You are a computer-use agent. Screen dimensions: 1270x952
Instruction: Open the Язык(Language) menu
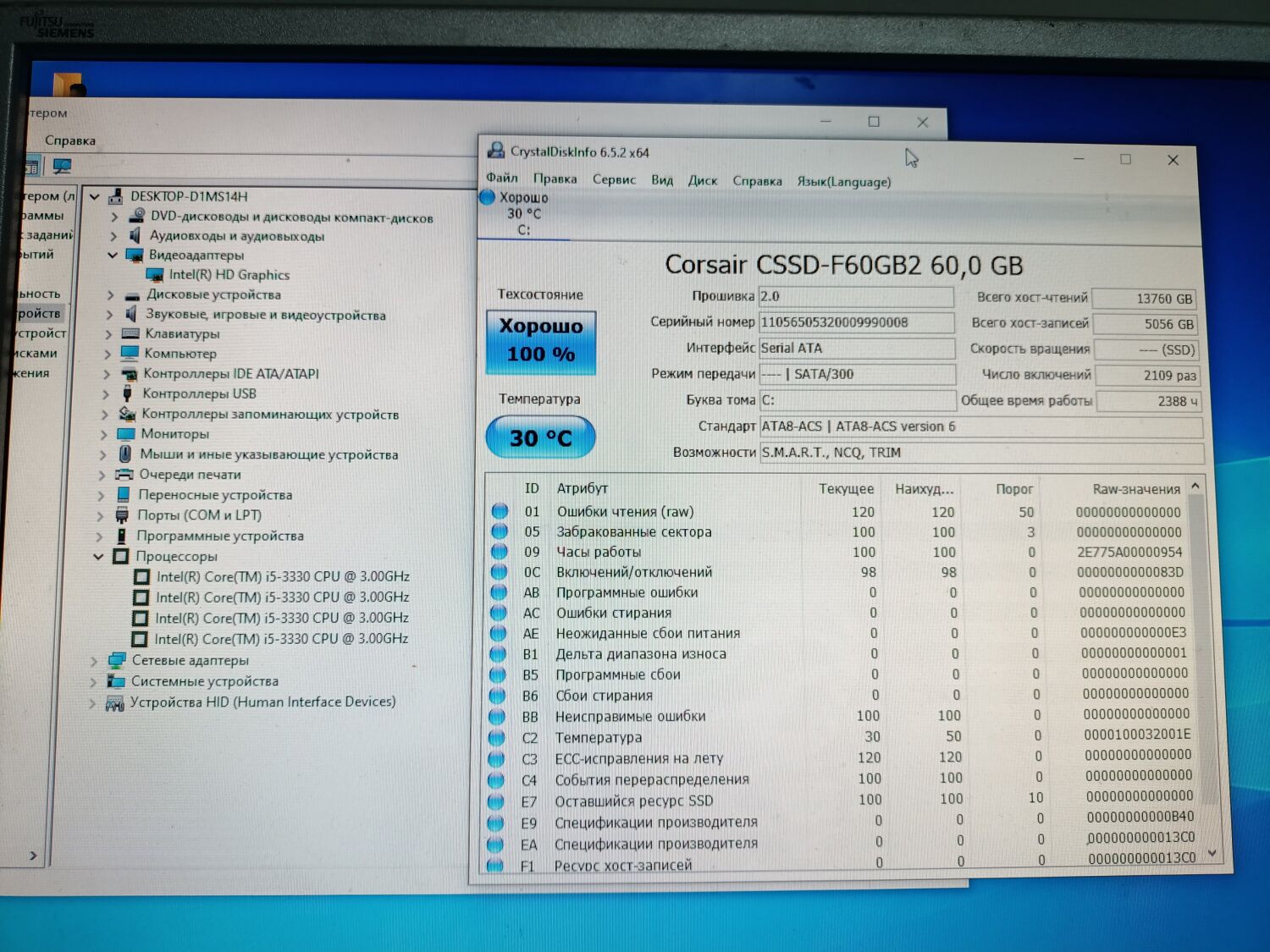coord(843,182)
